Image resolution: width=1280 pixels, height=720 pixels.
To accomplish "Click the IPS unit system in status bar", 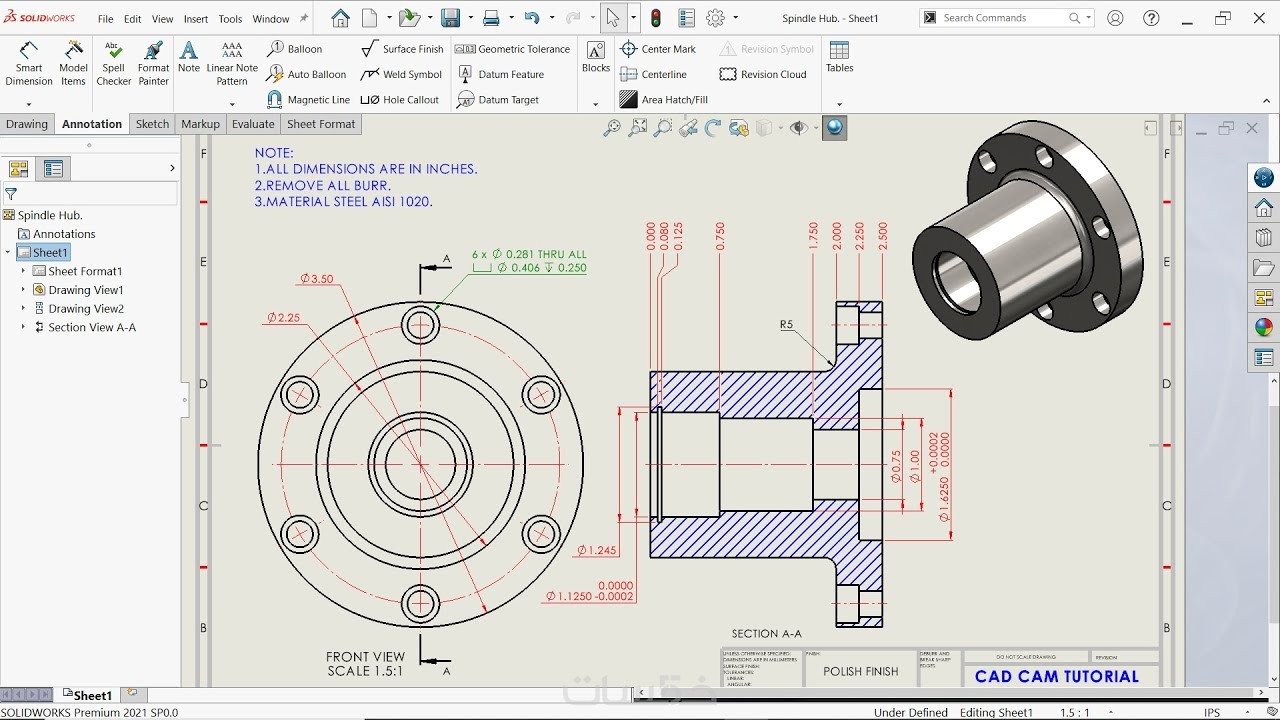I will click(1211, 713).
